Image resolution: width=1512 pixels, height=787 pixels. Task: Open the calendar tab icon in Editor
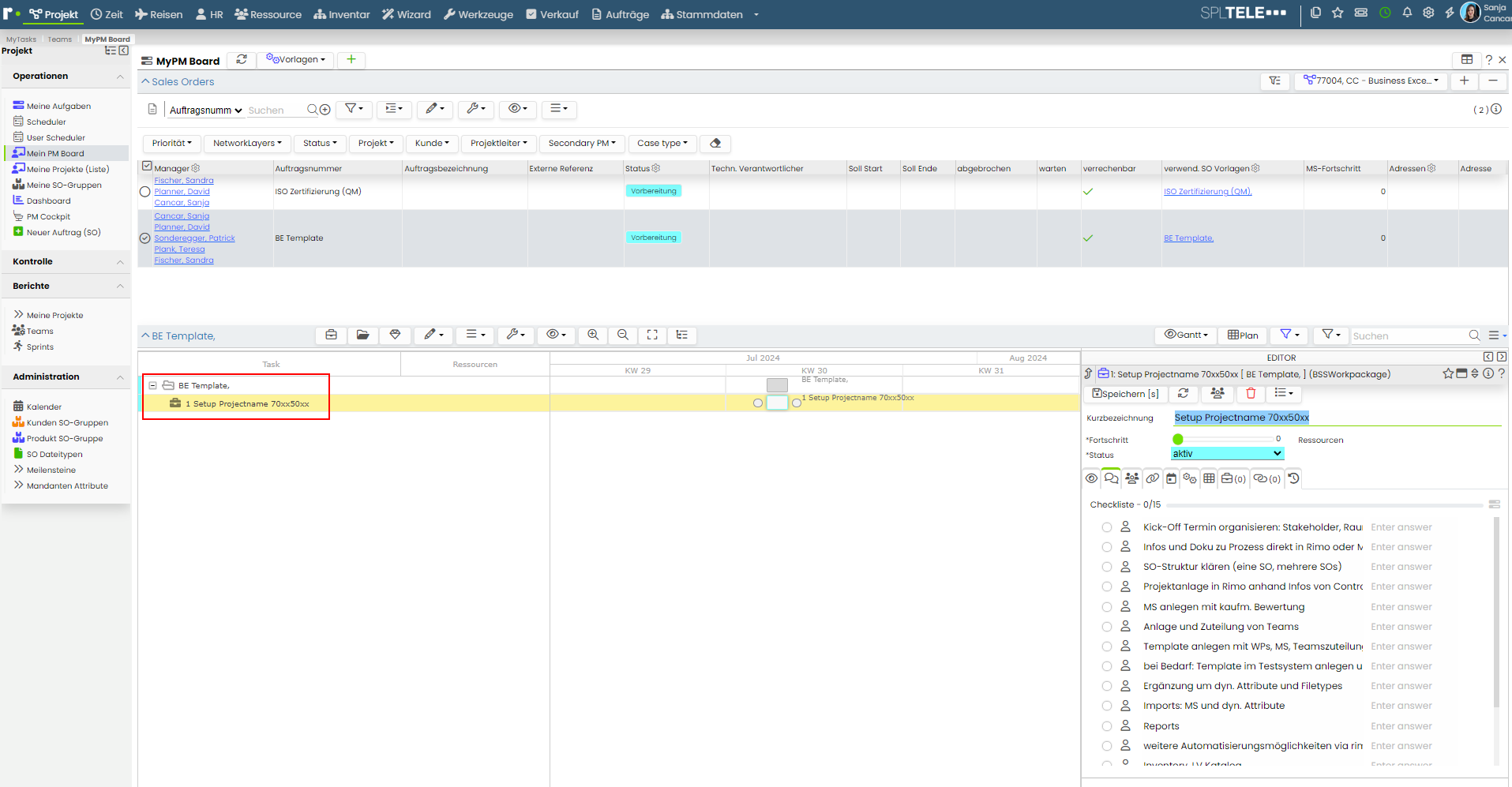[x=1172, y=478]
